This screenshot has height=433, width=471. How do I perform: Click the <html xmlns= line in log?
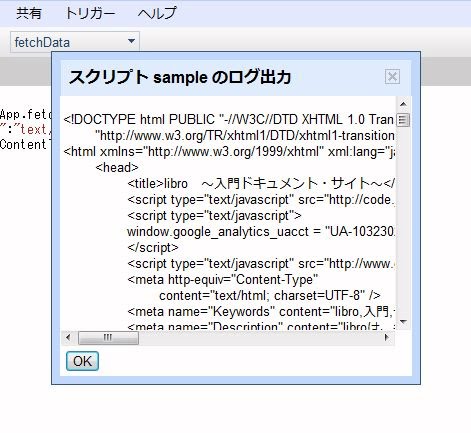229,152
